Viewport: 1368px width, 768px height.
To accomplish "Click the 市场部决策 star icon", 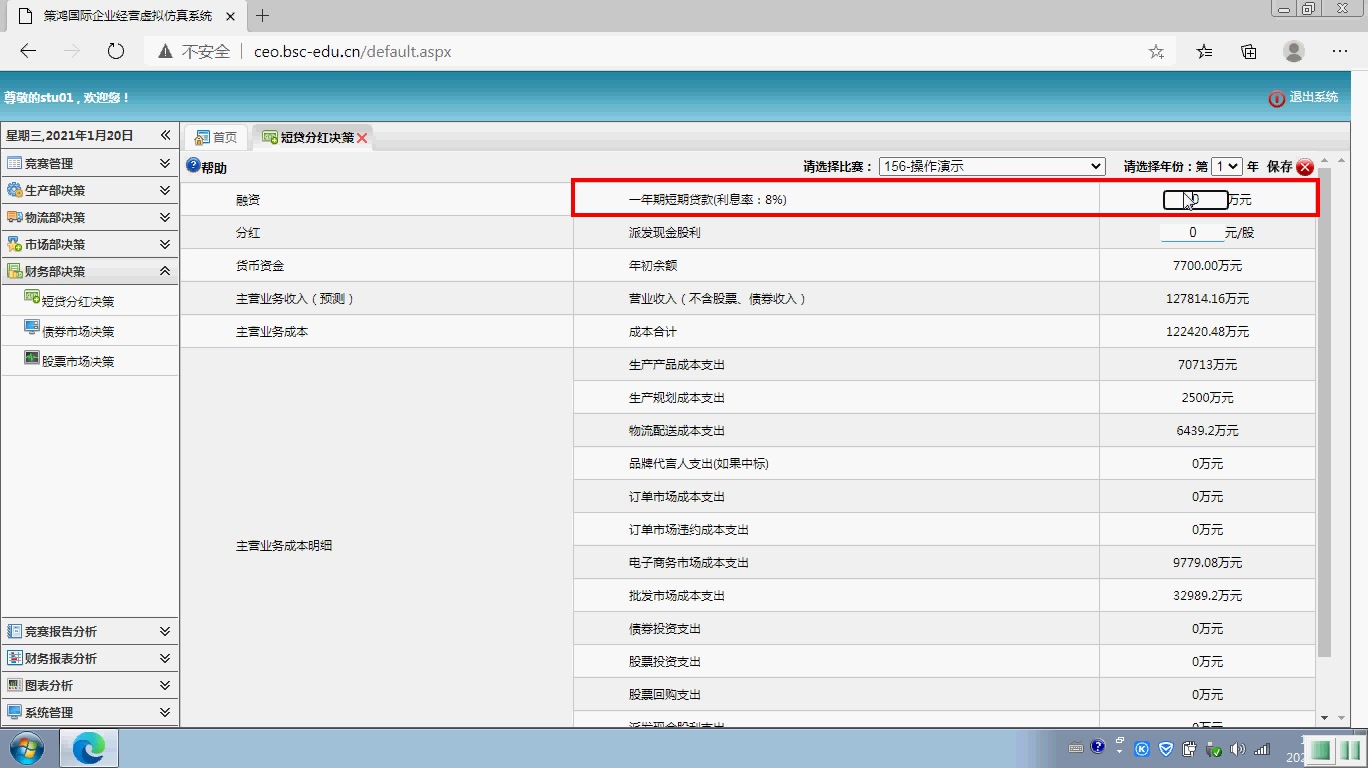I will (x=14, y=244).
